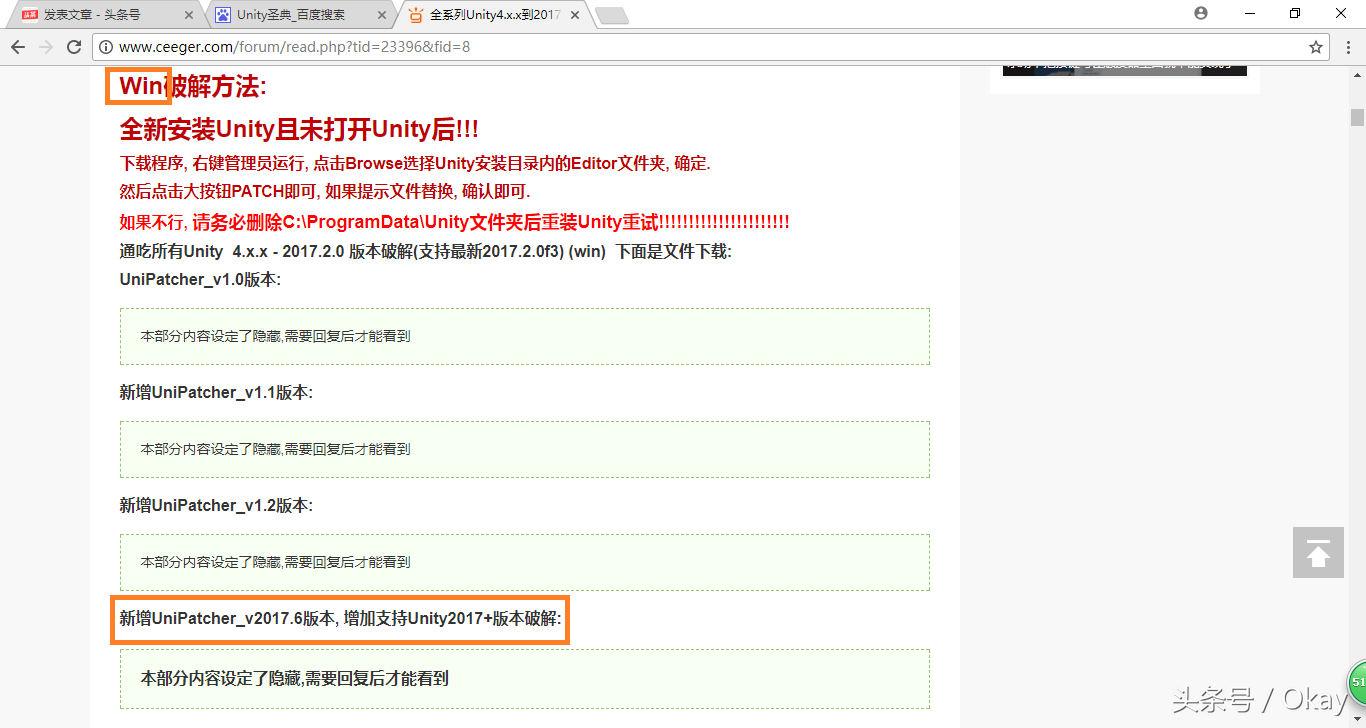This screenshot has width=1366, height=728.
Task: Open a new tab with the new-tab button
Action: click(611, 16)
